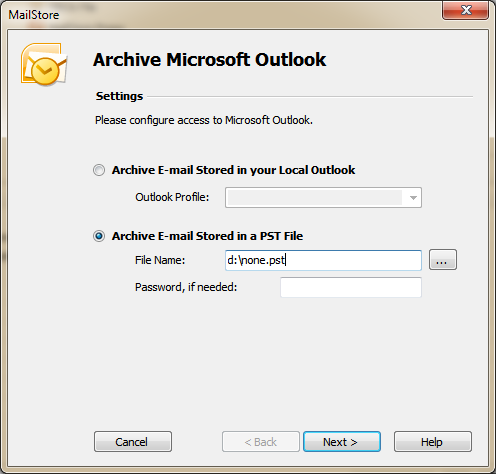Expand the Outlook Profile dropdown arrow
The image size is (496, 474).
click(413, 198)
